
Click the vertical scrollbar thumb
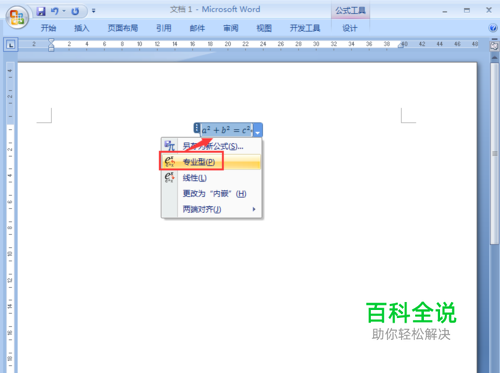[494, 153]
